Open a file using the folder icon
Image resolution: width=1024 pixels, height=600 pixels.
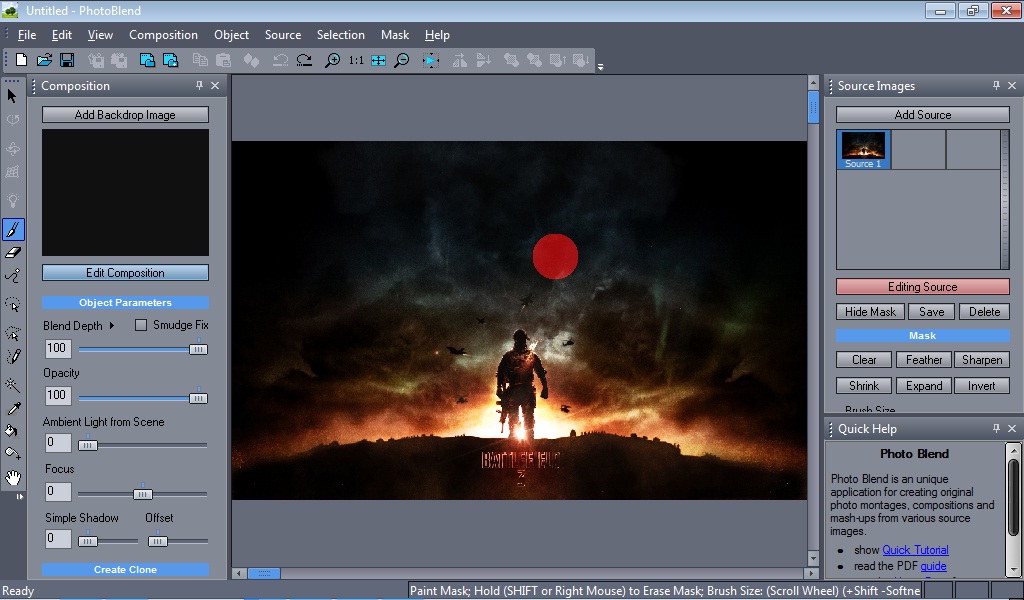click(x=44, y=60)
